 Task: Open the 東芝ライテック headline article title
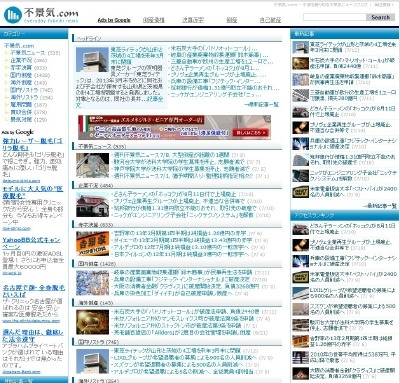[137, 55]
